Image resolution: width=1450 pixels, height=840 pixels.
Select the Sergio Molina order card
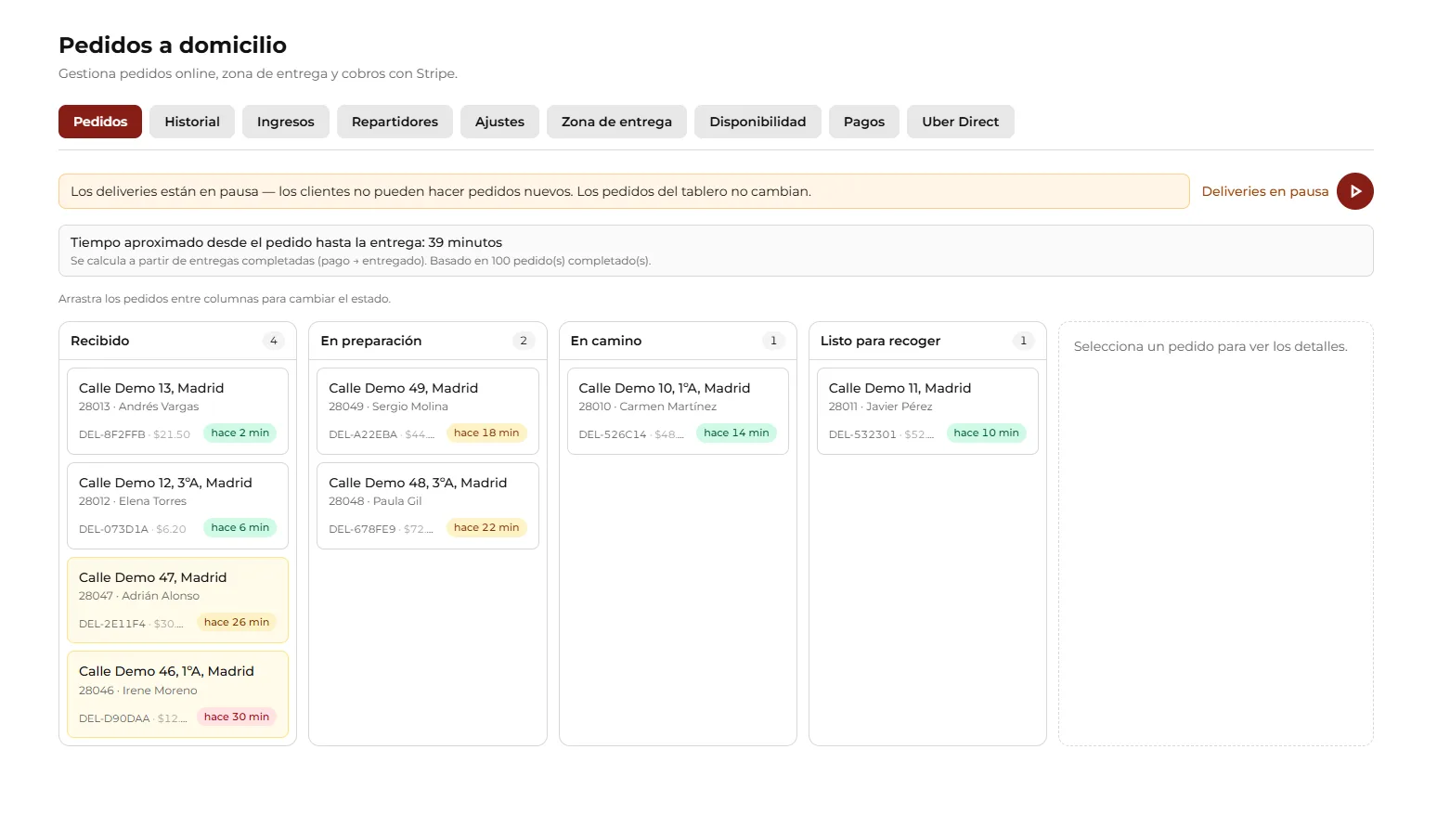click(428, 411)
